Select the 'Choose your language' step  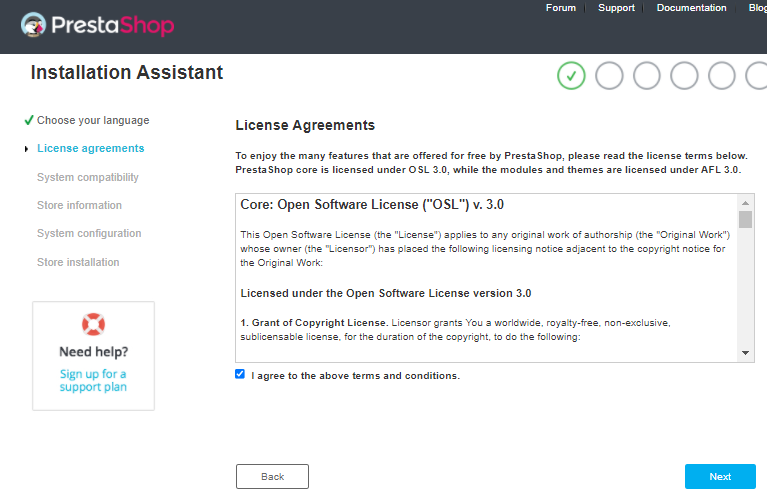coord(93,120)
